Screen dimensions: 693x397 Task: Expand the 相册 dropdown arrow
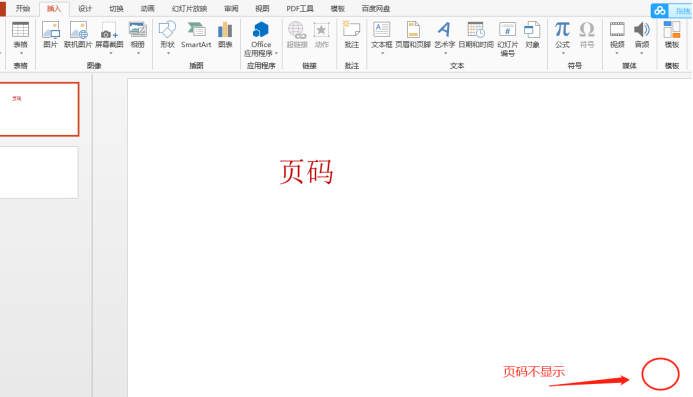138,53
